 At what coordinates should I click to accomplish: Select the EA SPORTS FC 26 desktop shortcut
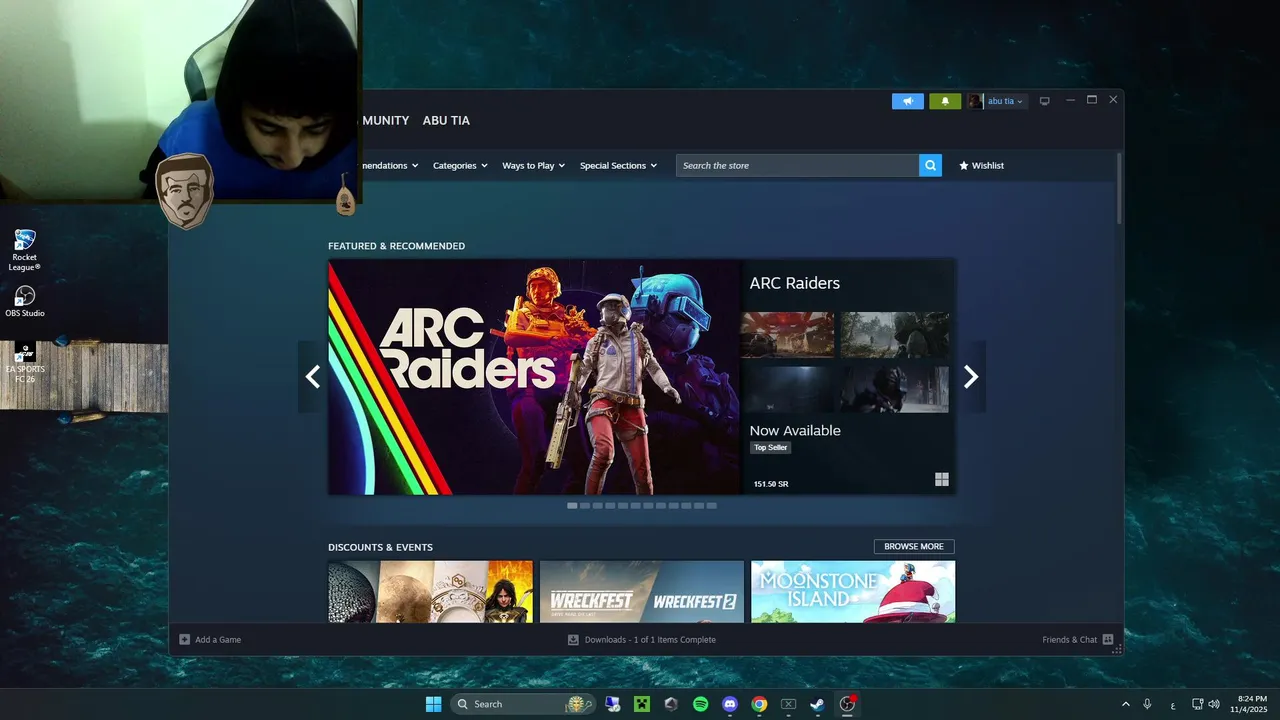(x=25, y=363)
